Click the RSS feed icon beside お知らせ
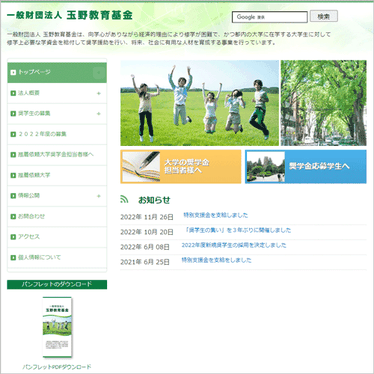 tap(124, 199)
